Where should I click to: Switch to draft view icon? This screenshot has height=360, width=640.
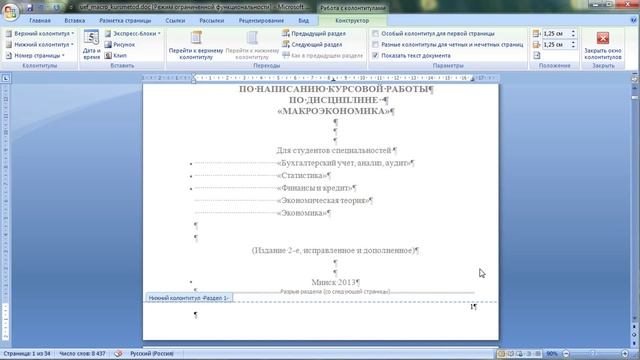click(x=538, y=353)
